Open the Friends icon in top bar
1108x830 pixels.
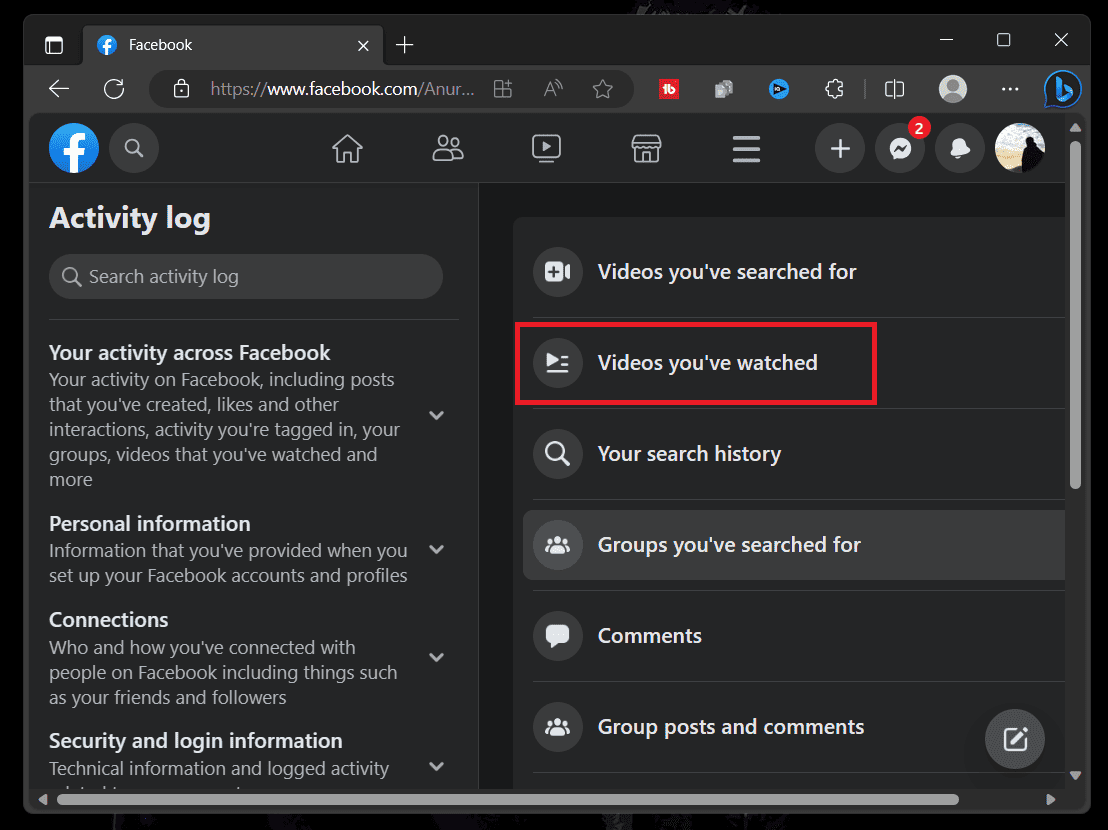pos(447,148)
